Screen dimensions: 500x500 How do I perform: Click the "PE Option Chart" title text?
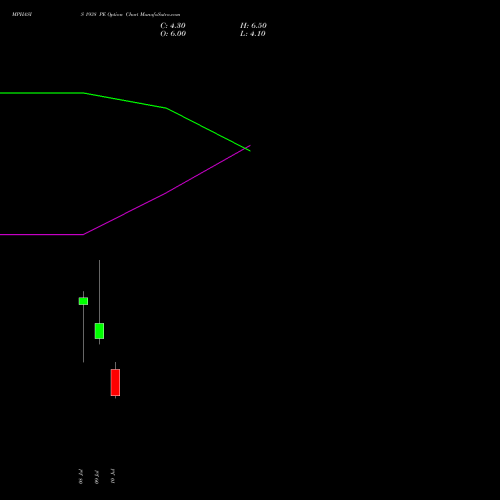pyautogui.click(x=119, y=15)
